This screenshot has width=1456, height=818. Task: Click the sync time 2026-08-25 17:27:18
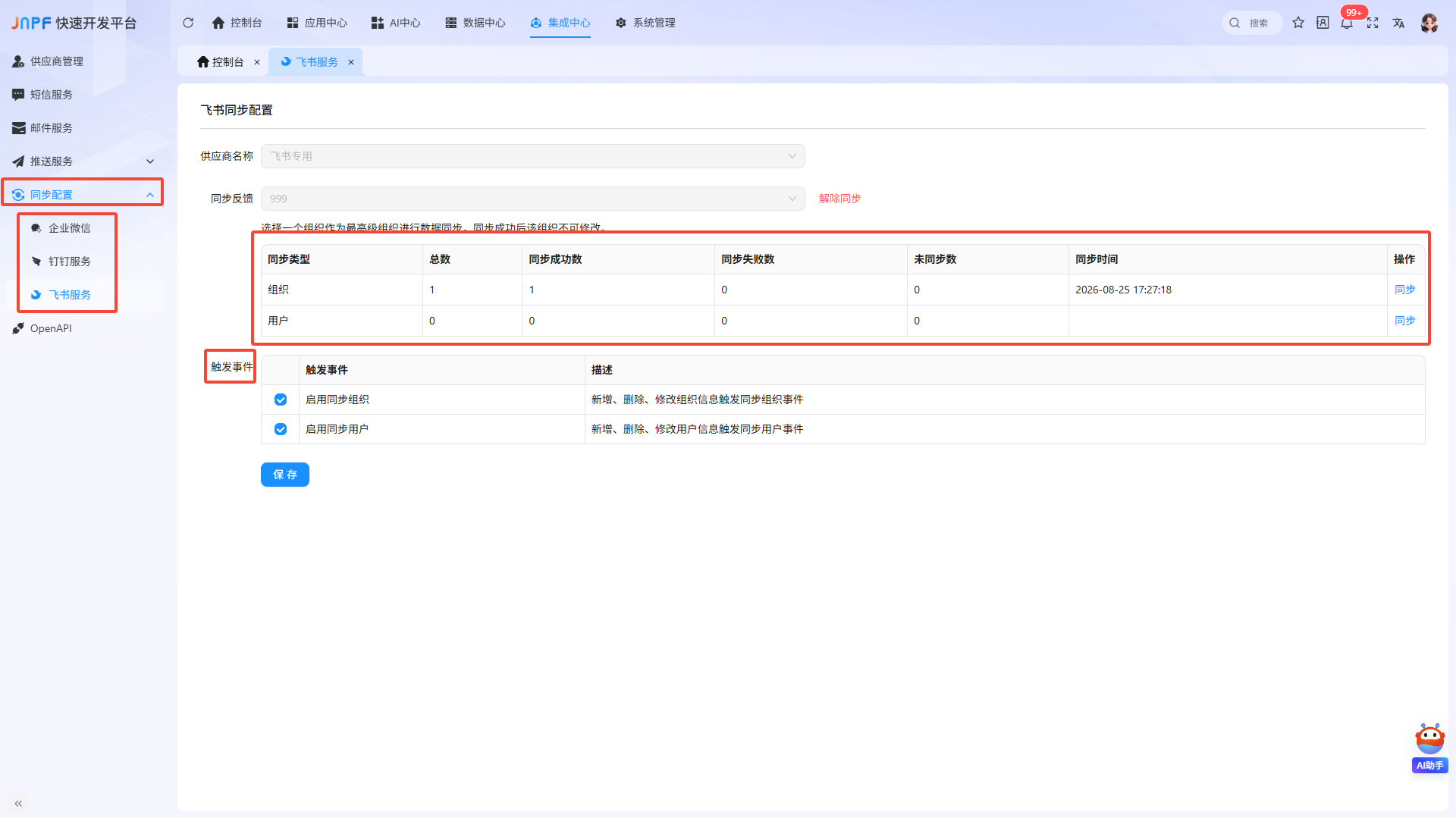[x=1123, y=290]
